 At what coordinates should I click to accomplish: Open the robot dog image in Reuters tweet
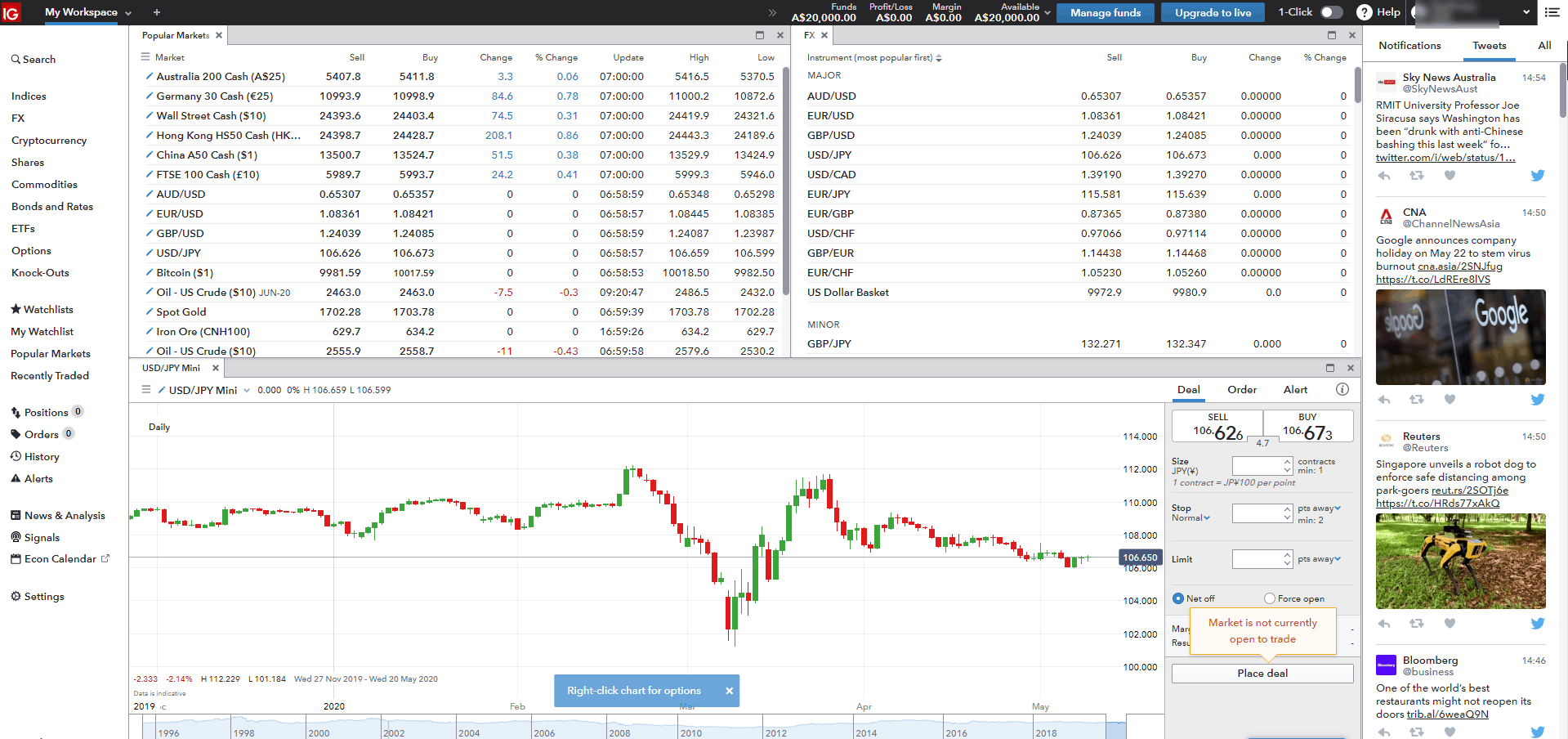(1460, 561)
